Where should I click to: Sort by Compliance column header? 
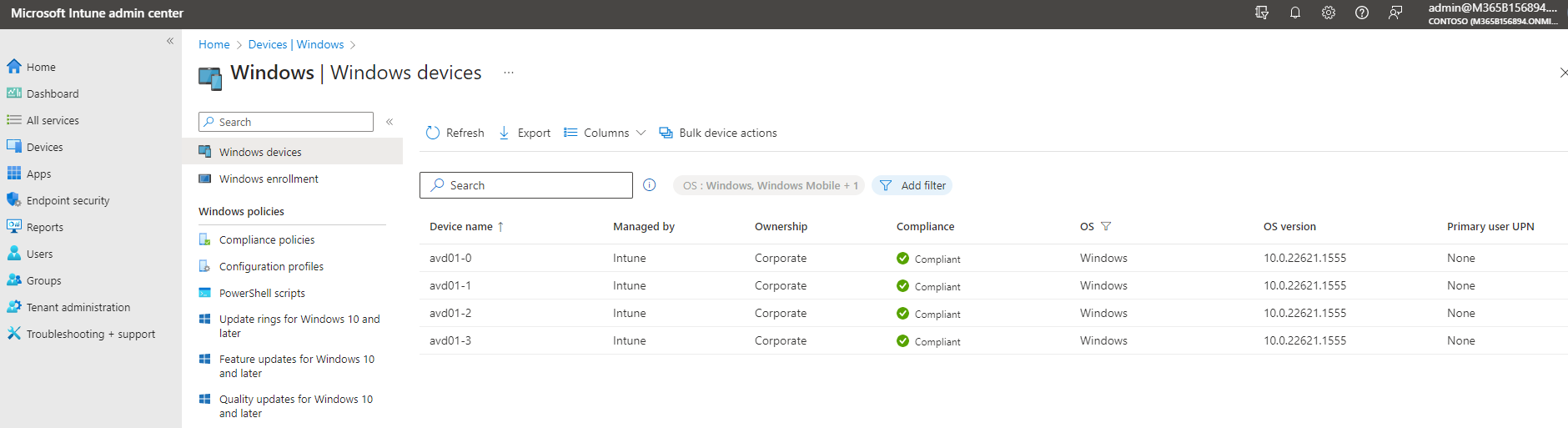click(925, 226)
